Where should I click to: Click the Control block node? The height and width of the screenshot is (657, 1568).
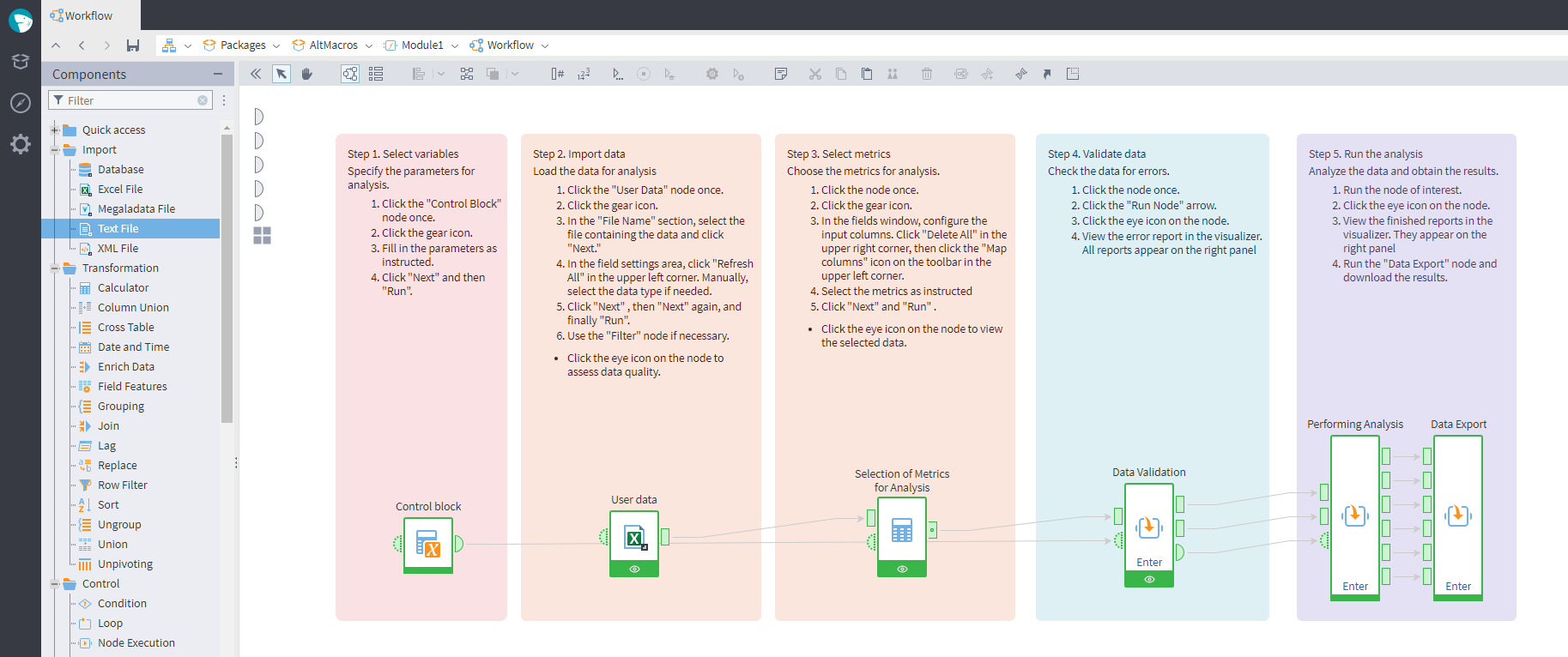428,544
